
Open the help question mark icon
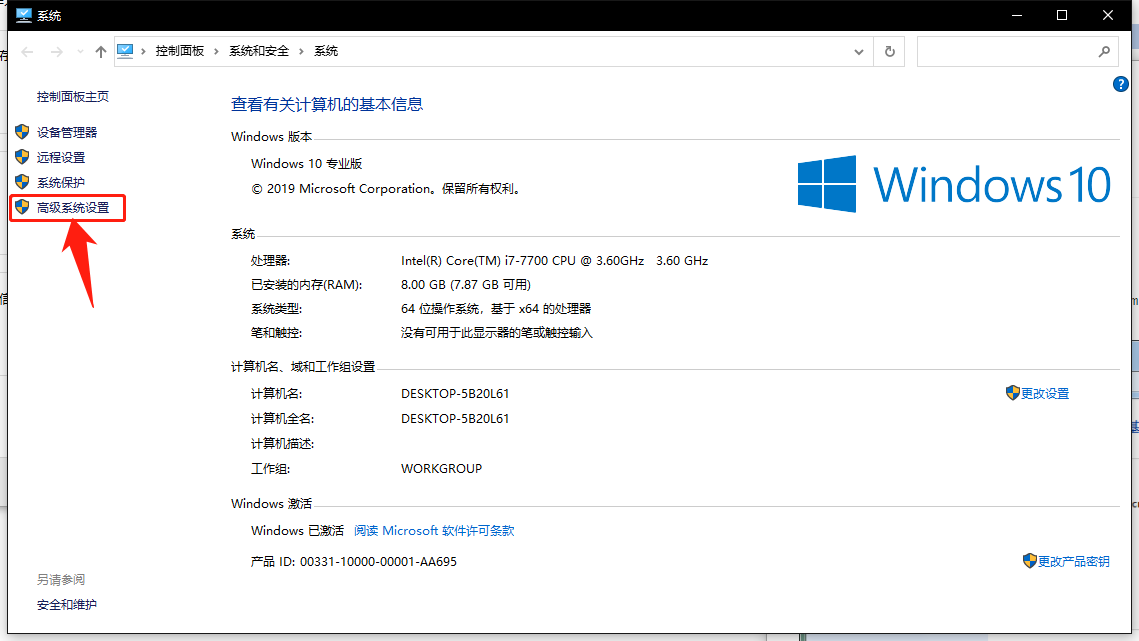(1120, 84)
